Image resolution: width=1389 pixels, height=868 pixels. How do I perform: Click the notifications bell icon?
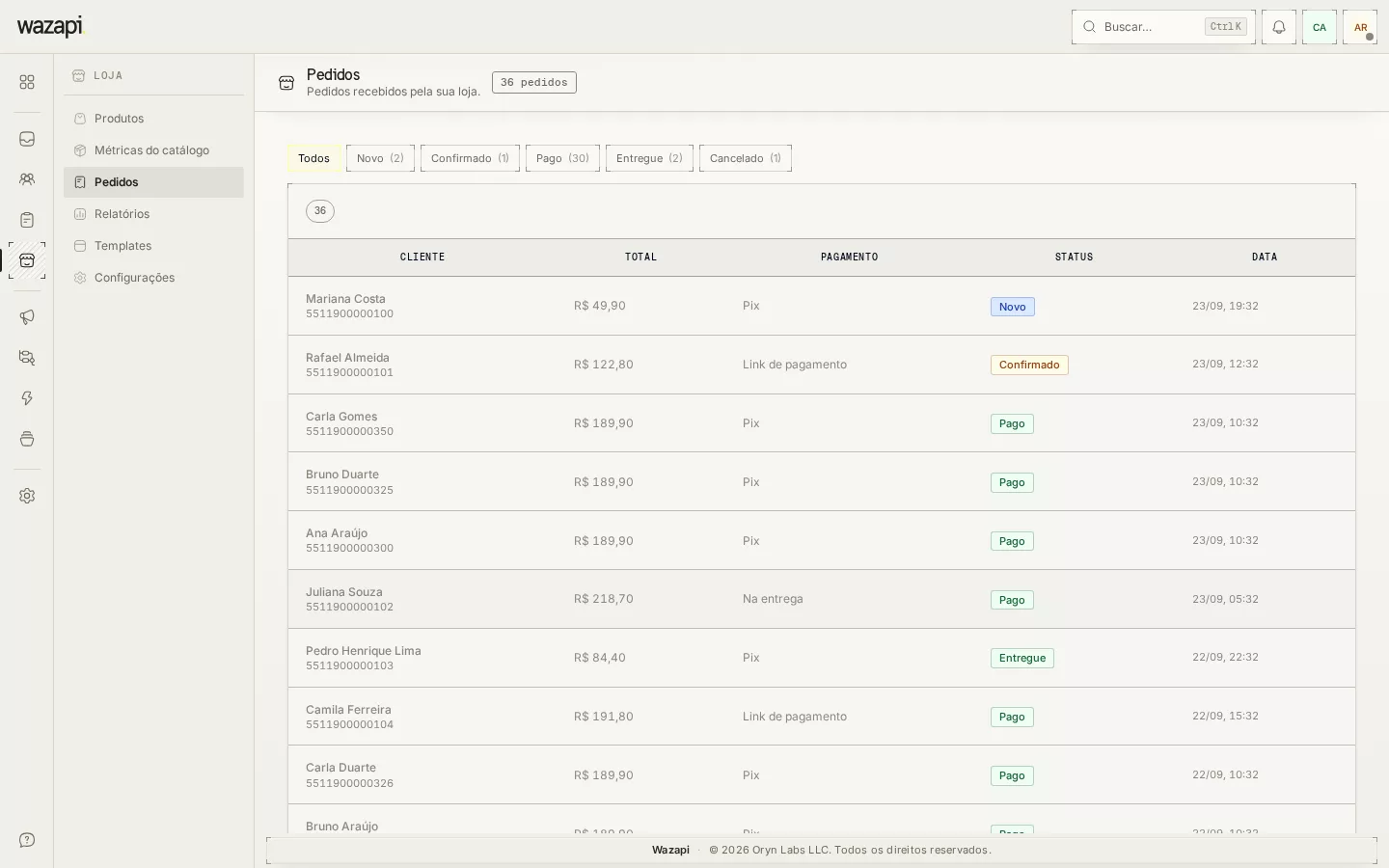point(1279,27)
